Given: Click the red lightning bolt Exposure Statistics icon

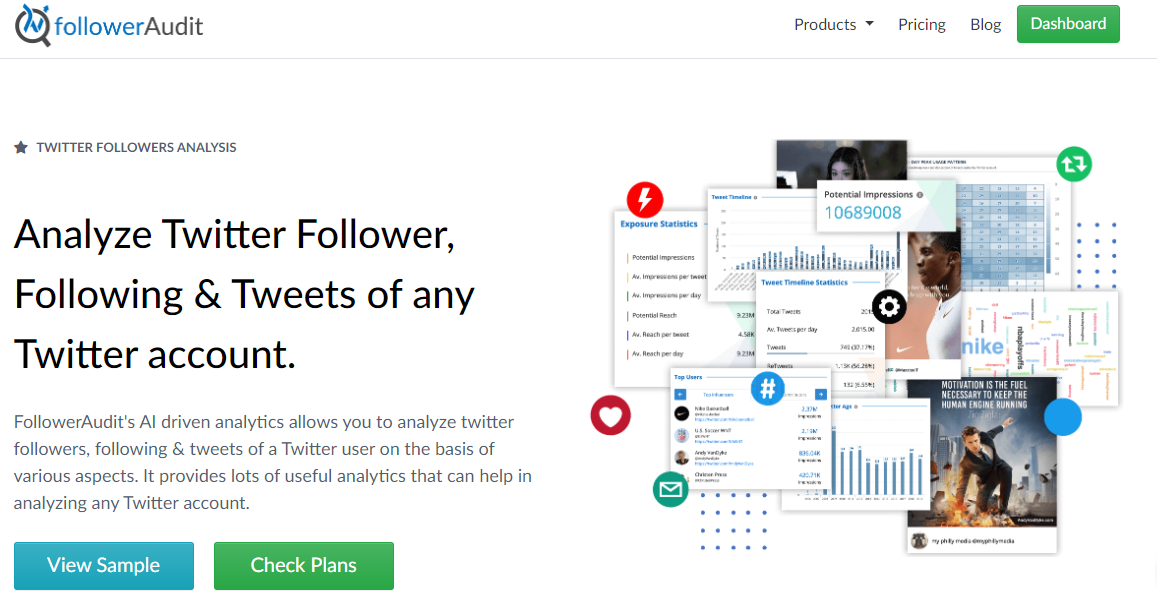Looking at the screenshot, I should point(645,200).
